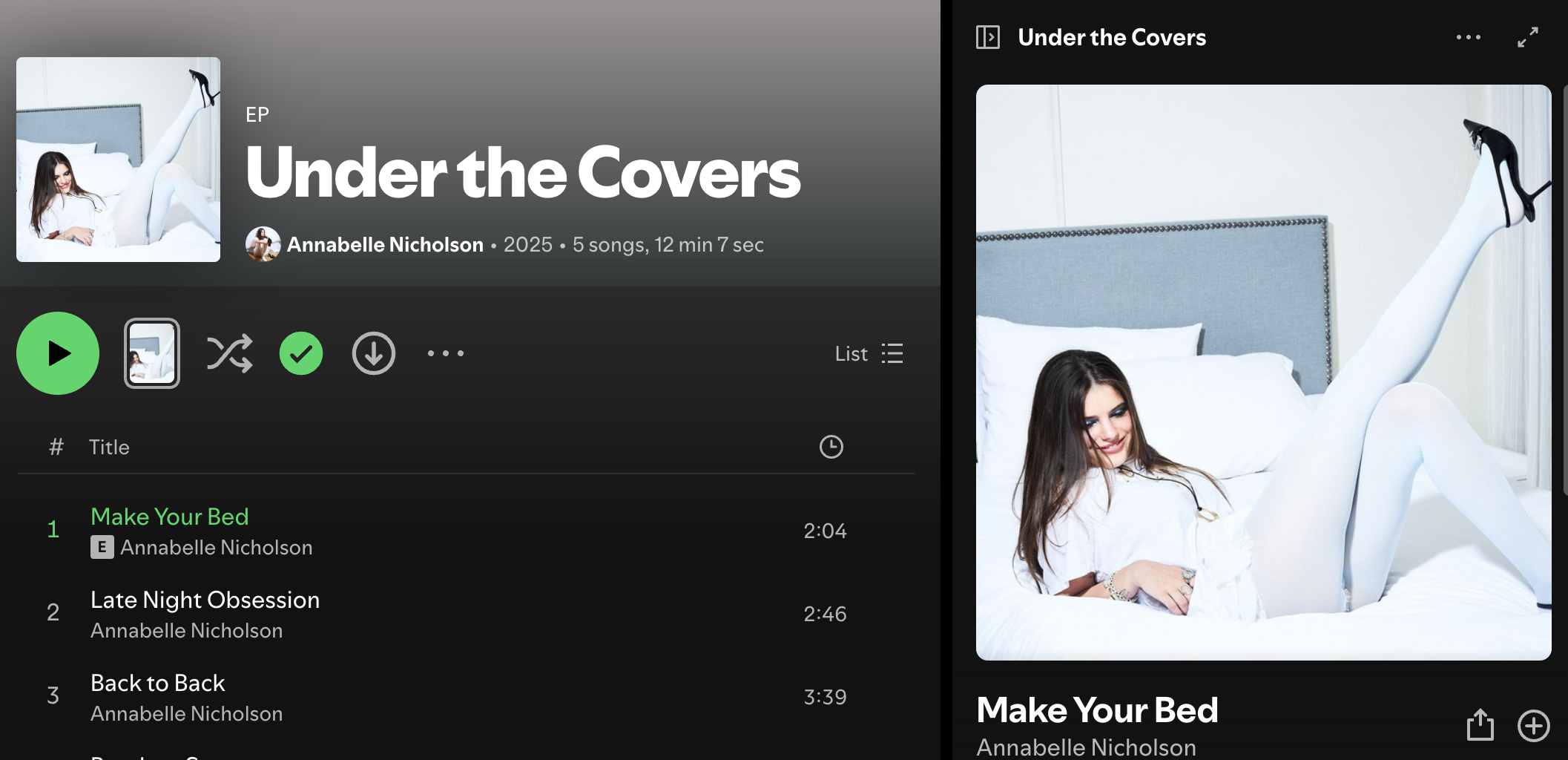Click the clock duration column header
Screen dimensions: 1568x760
tap(831, 447)
